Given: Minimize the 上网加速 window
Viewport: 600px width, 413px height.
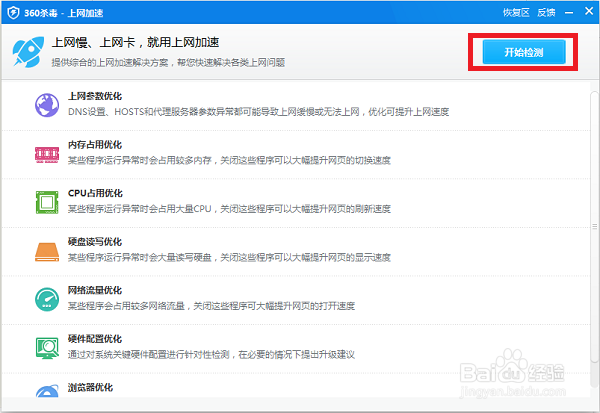Looking at the screenshot, I should click(569, 13).
